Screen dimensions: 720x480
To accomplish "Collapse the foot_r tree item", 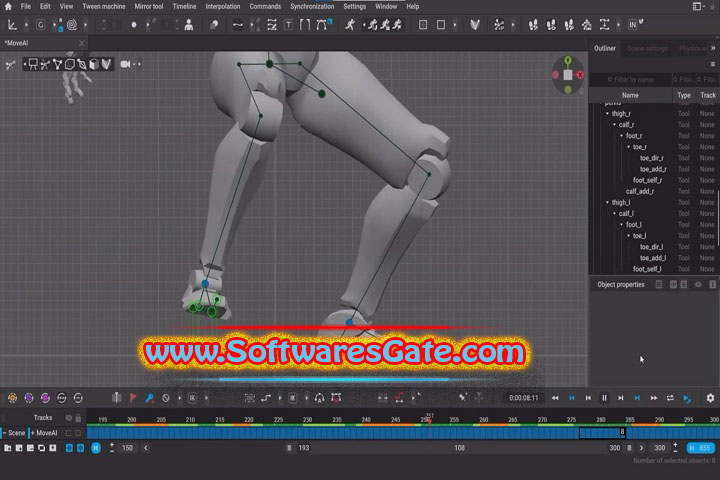I will (x=621, y=136).
